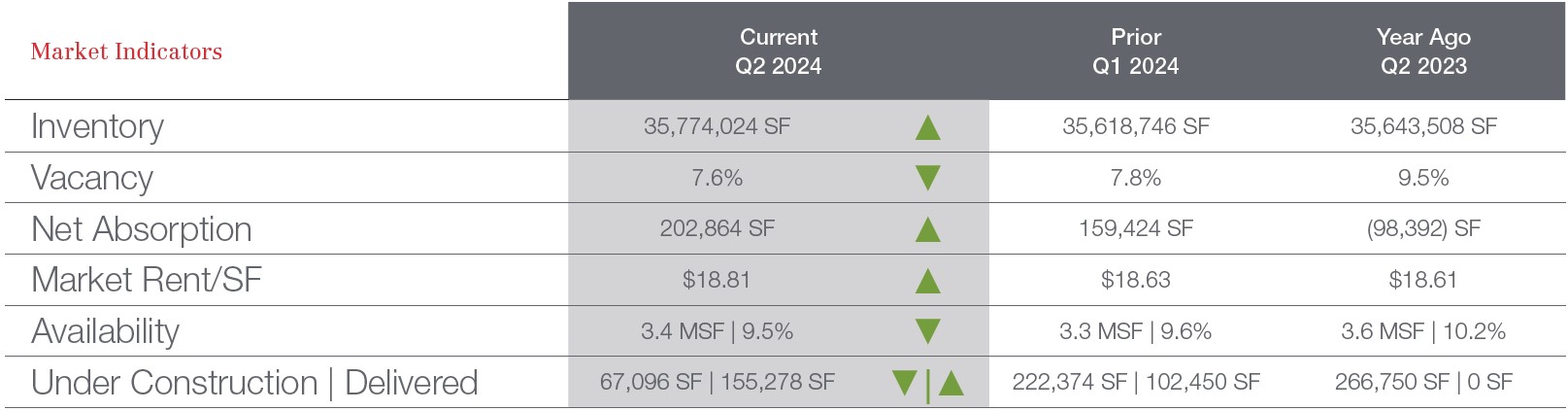
Task: Click the green up arrow beside Inventory
Action: pos(928,127)
